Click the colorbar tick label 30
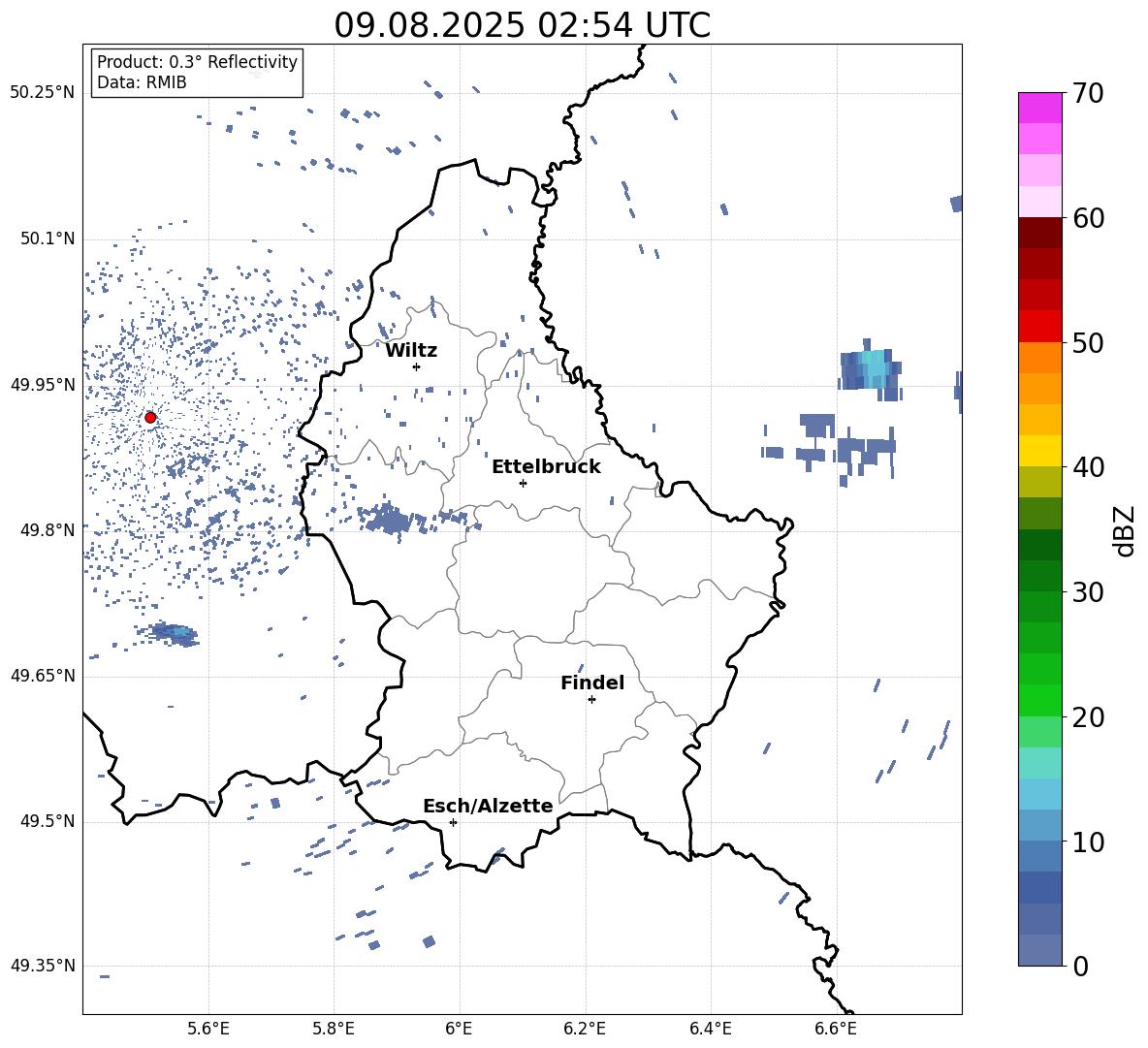This screenshot has height=1048, width=1148. 1087,592
